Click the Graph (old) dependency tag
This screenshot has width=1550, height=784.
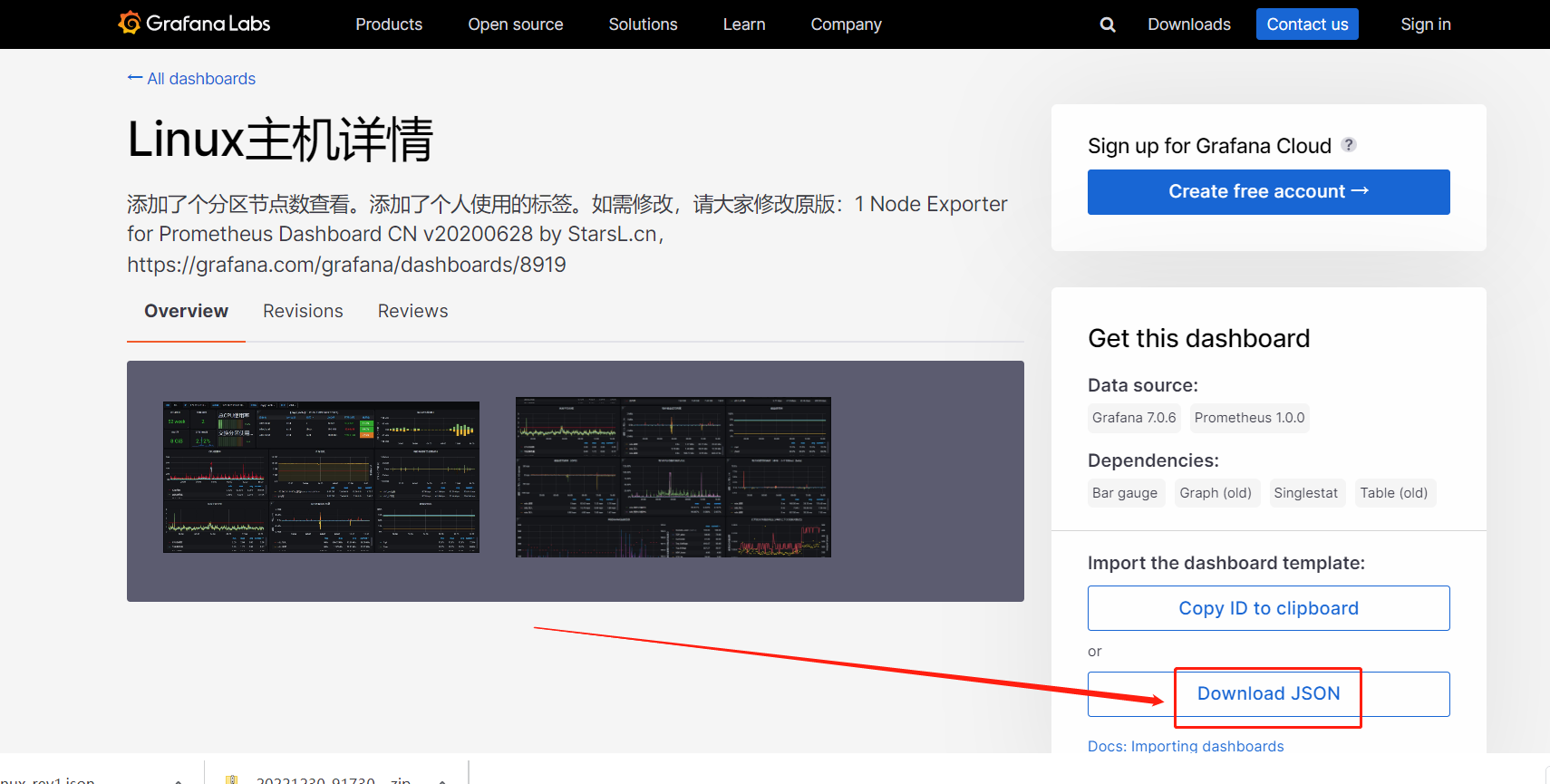pos(1216,493)
